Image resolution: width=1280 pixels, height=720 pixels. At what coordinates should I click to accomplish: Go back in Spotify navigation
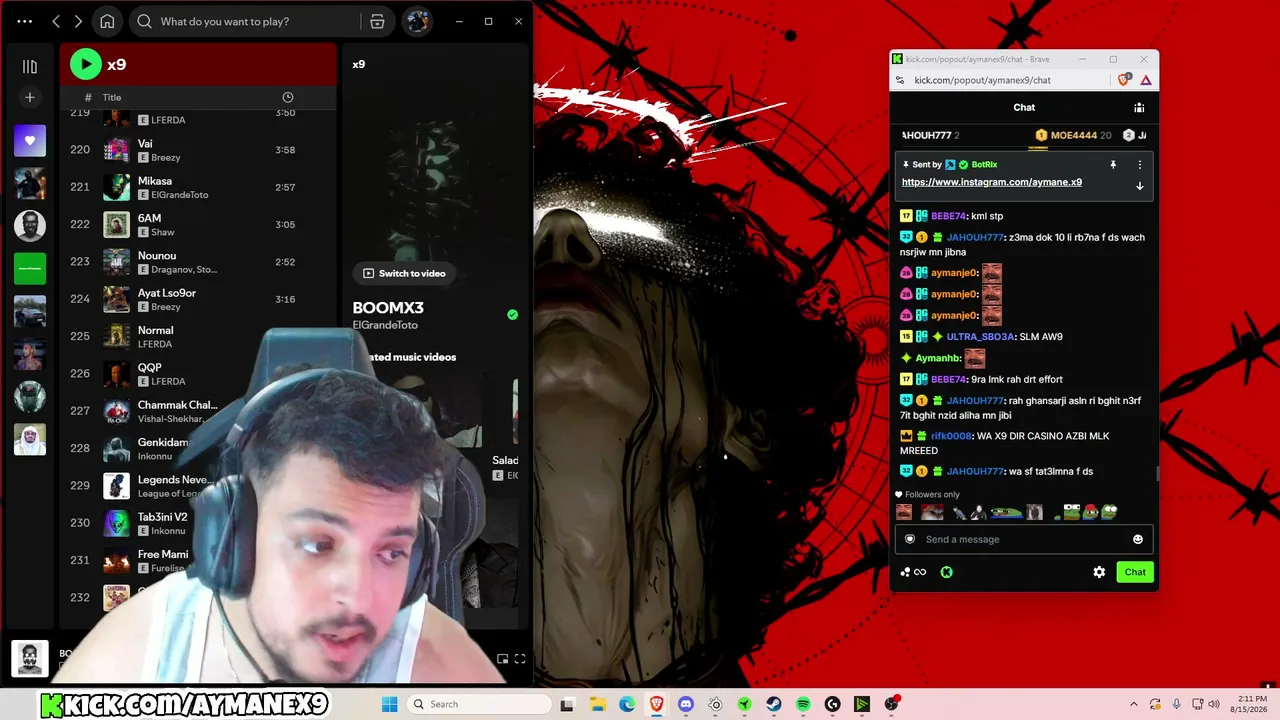coord(56,21)
